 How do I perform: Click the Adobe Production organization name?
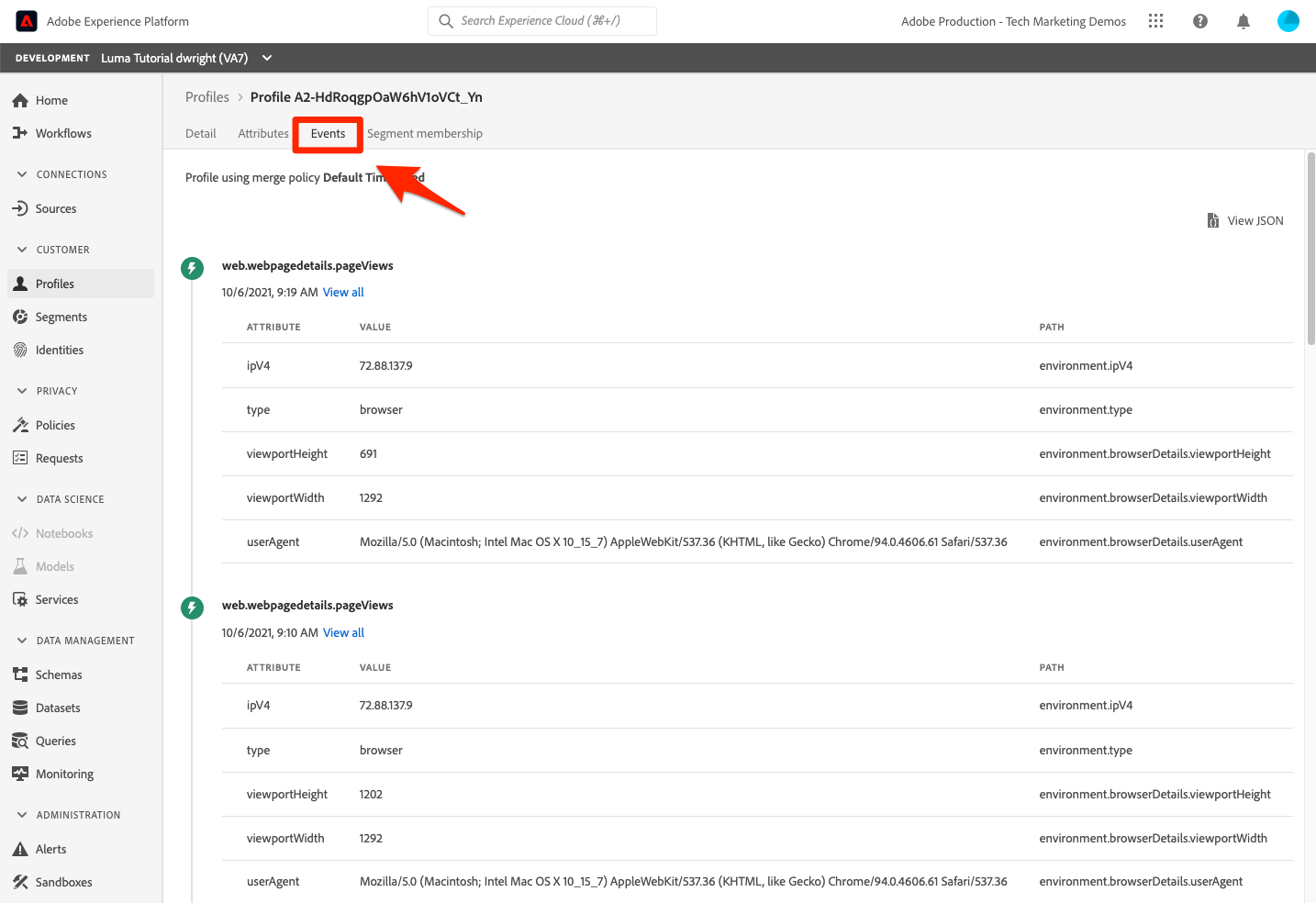[x=1013, y=21]
